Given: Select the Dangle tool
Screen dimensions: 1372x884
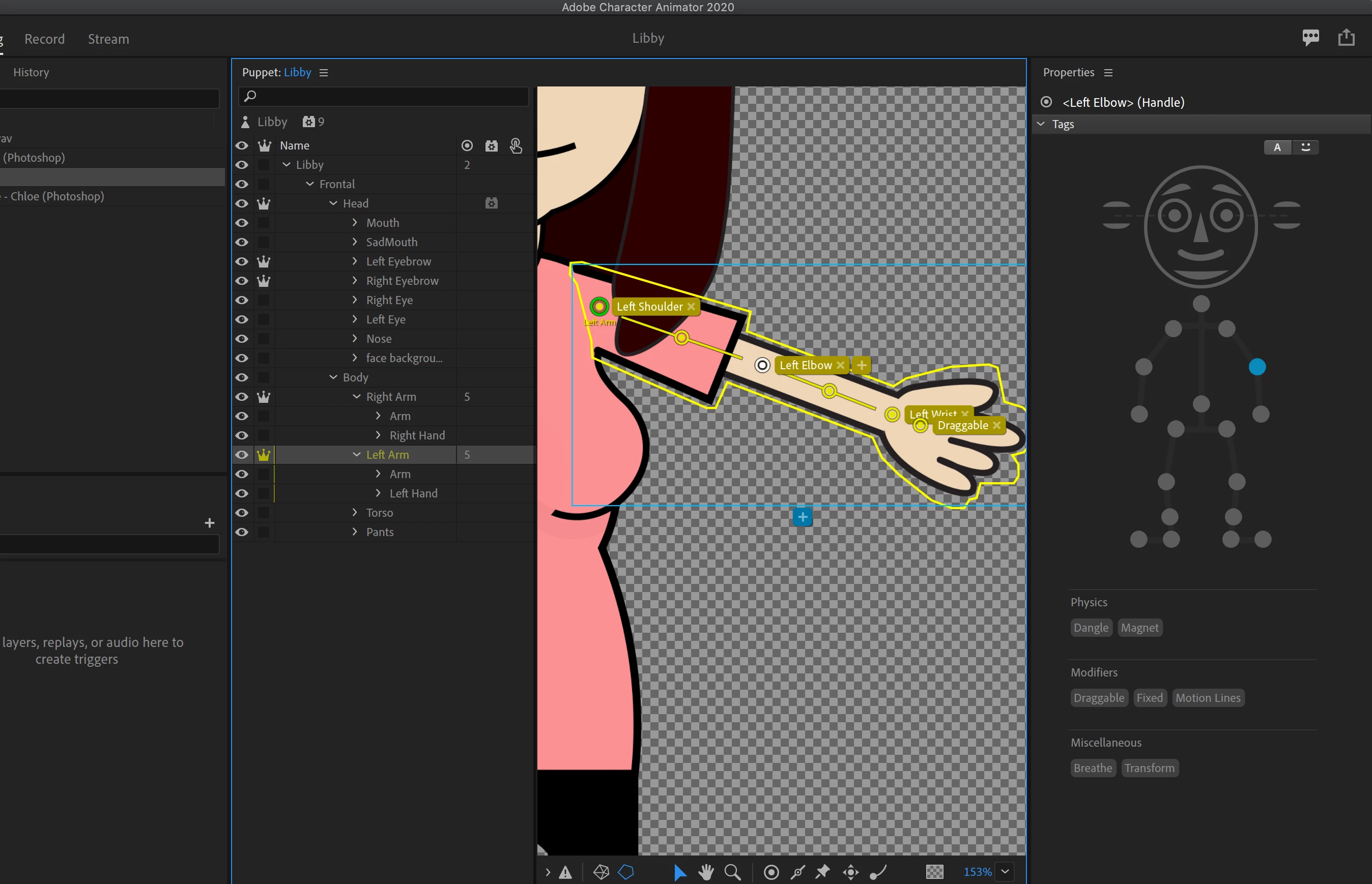Looking at the screenshot, I should point(878,872).
